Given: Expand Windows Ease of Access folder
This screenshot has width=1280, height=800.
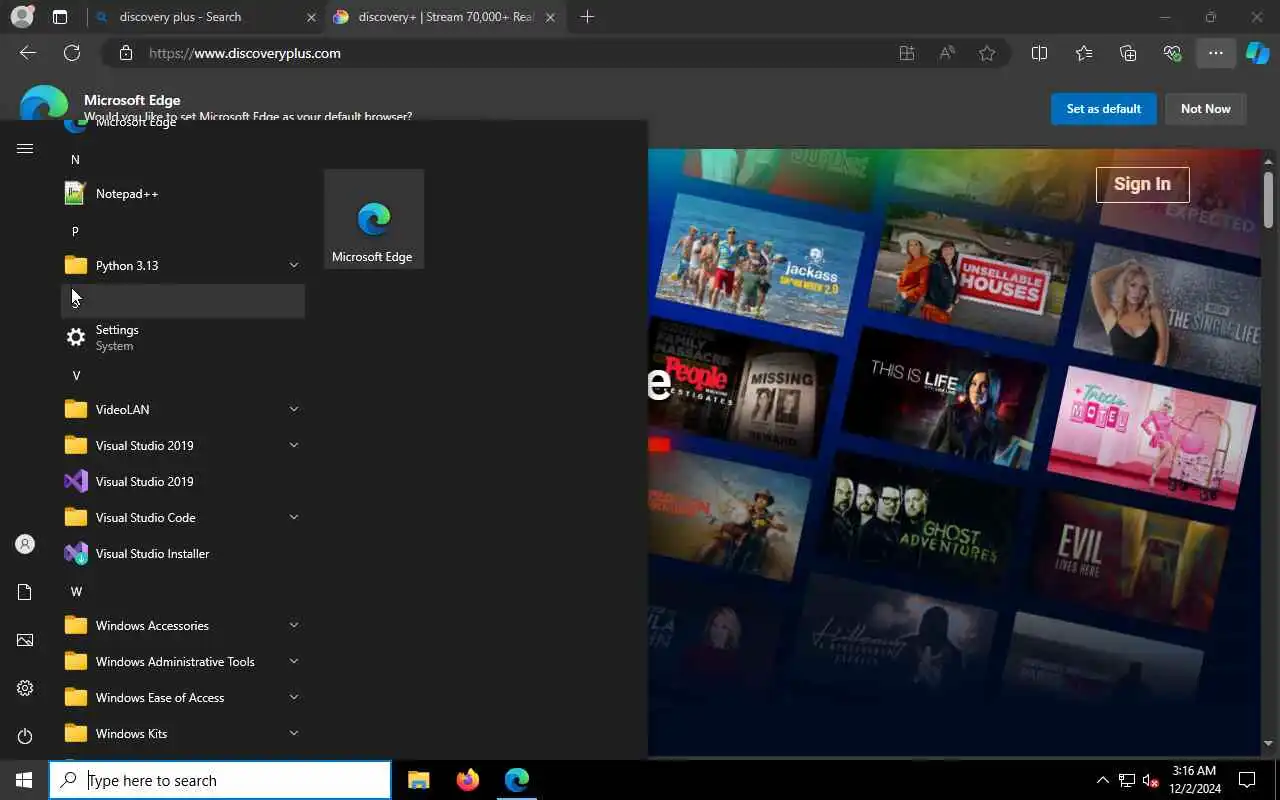Looking at the screenshot, I should click(x=183, y=697).
